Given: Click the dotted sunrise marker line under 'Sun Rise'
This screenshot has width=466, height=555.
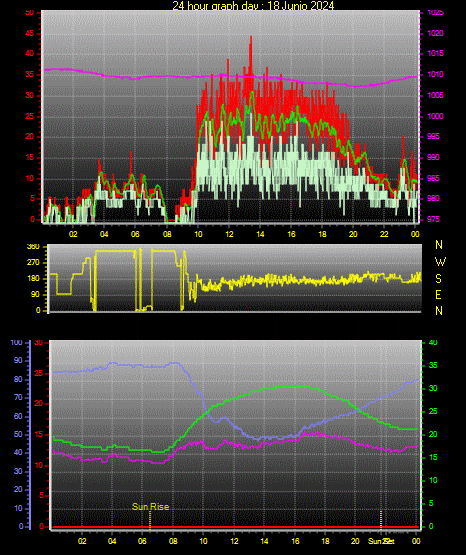Looking at the screenshot, I should click(x=150, y=520).
